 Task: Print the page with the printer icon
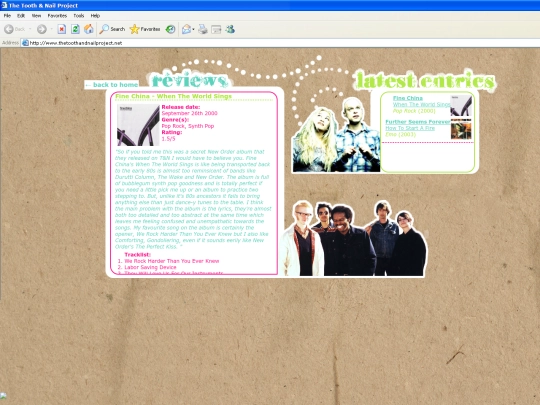(x=203, y=29)
